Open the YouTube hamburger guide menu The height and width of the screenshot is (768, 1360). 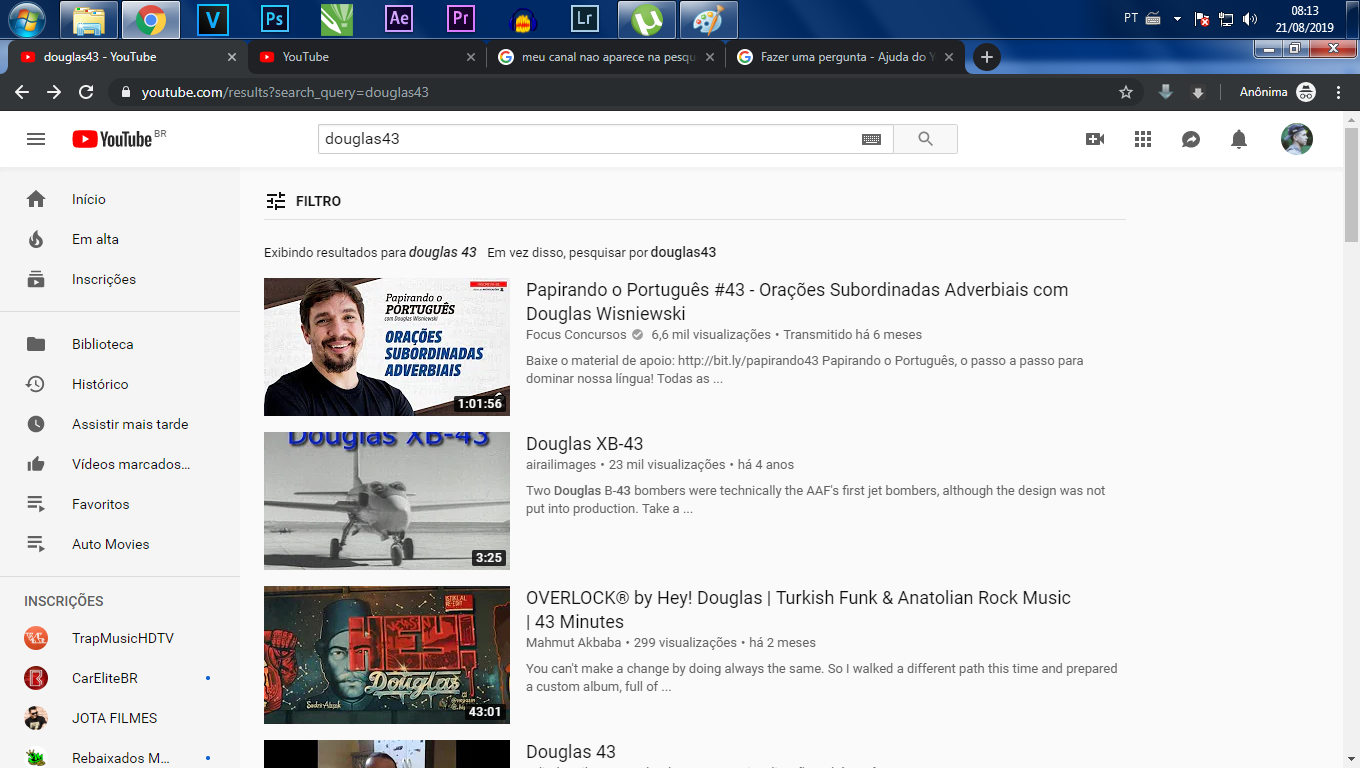point(36,139)
